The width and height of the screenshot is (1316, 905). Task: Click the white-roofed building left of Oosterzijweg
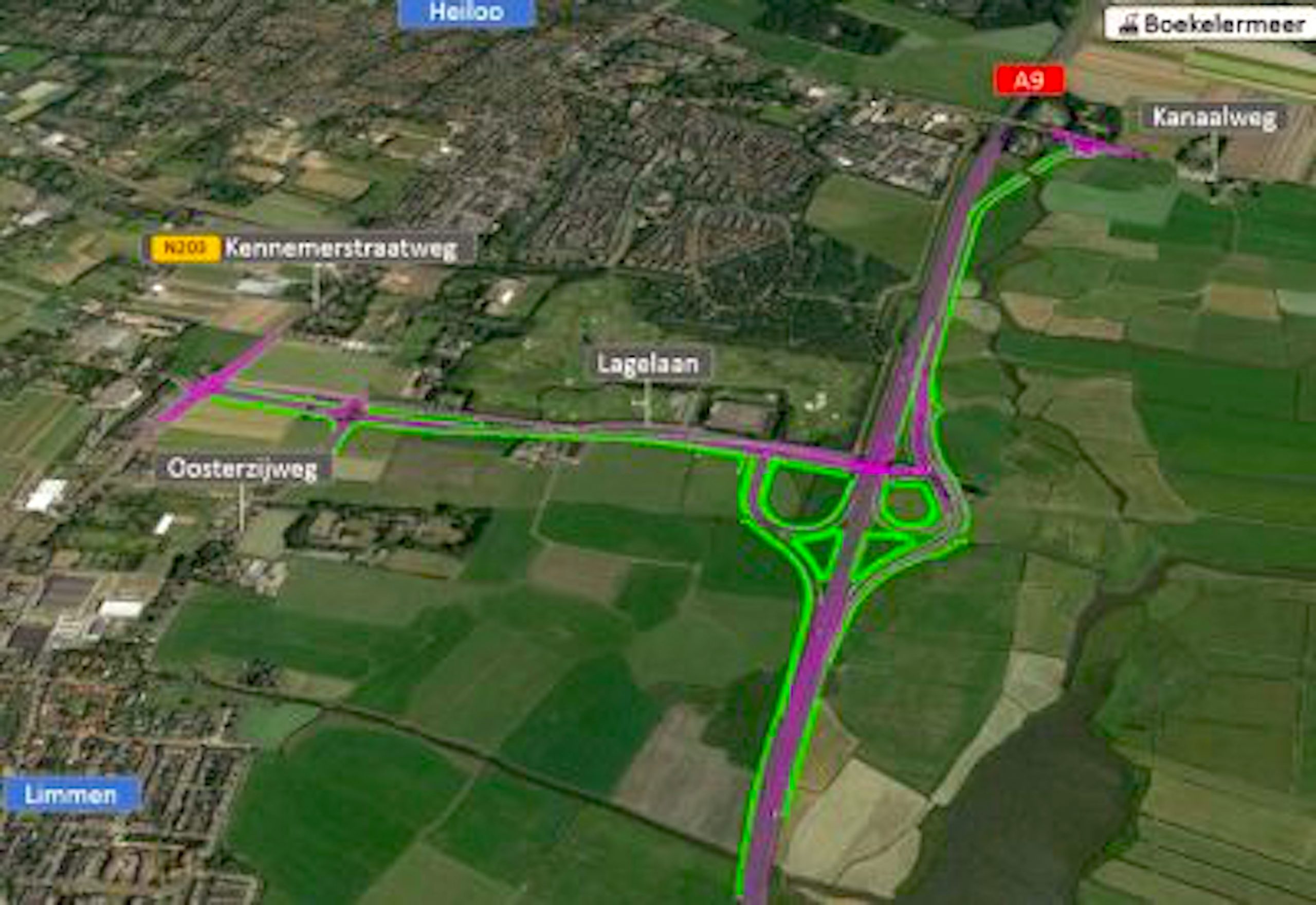point(46,495)
